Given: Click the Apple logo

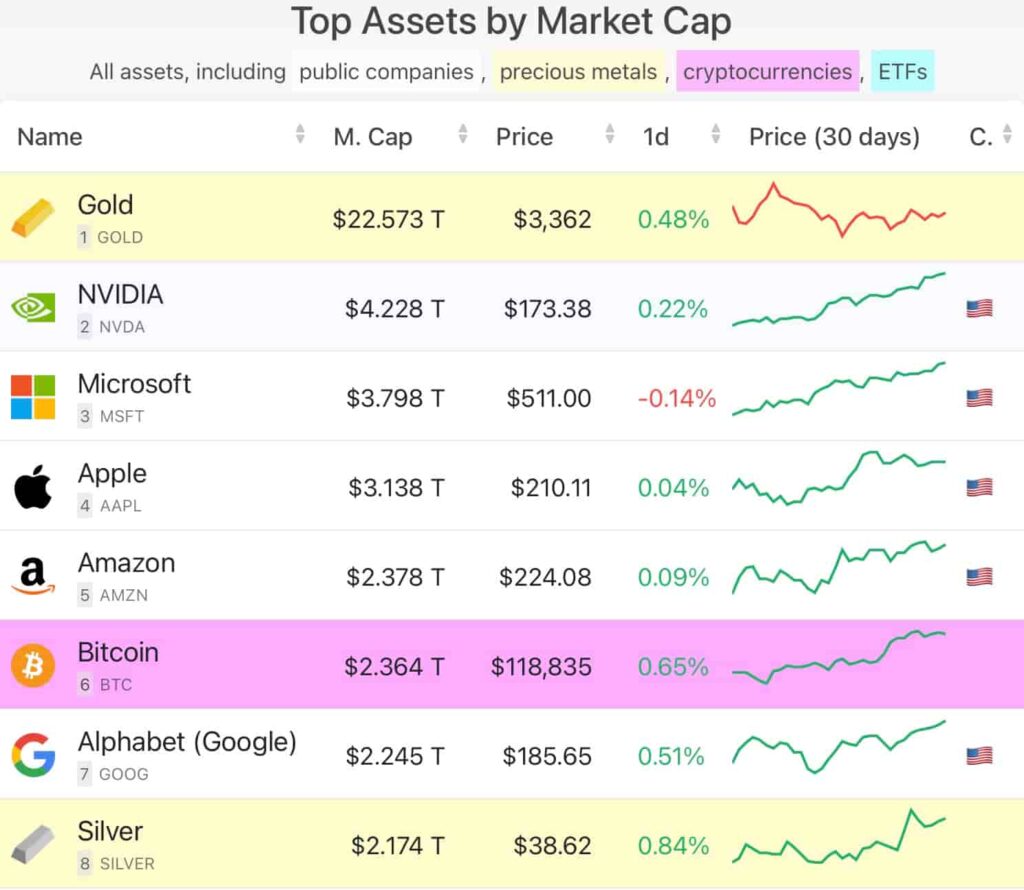Looking at the screenshot, I should coord(33,487).
